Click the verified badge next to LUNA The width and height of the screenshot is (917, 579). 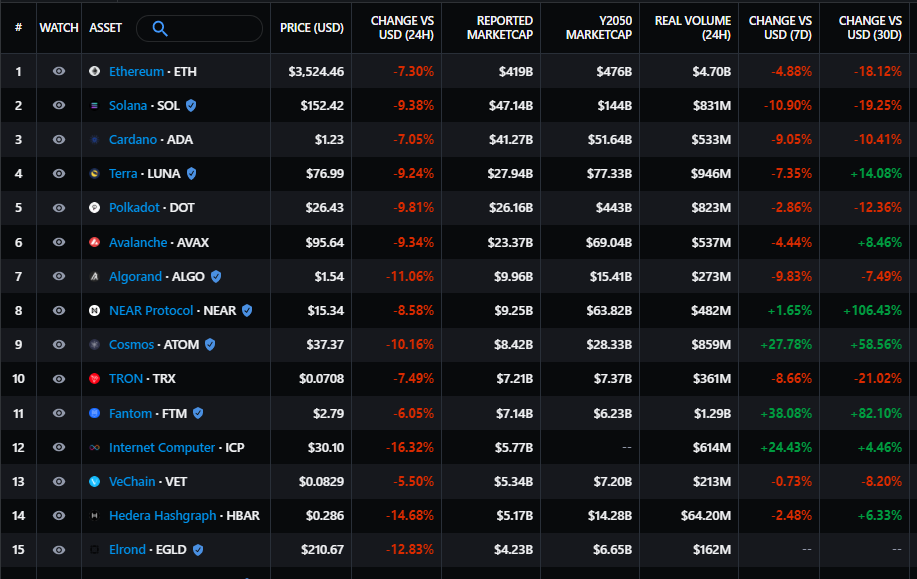(x=191, y=174)
